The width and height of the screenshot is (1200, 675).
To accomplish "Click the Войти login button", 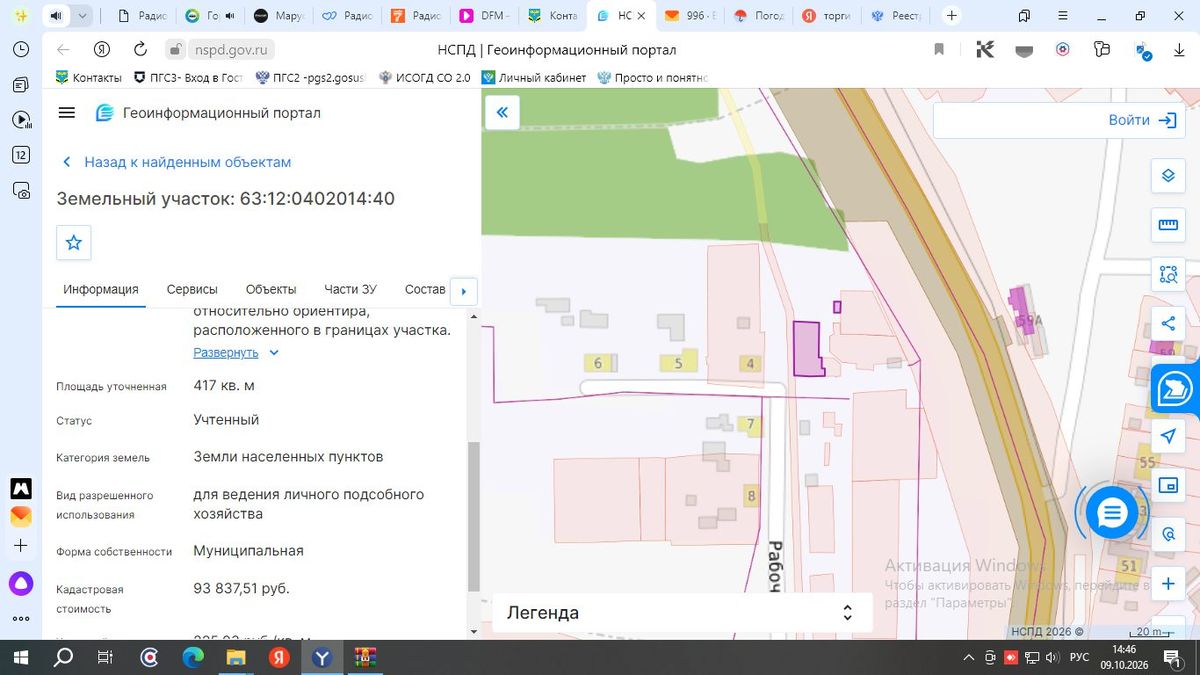I will [1141, 120].
